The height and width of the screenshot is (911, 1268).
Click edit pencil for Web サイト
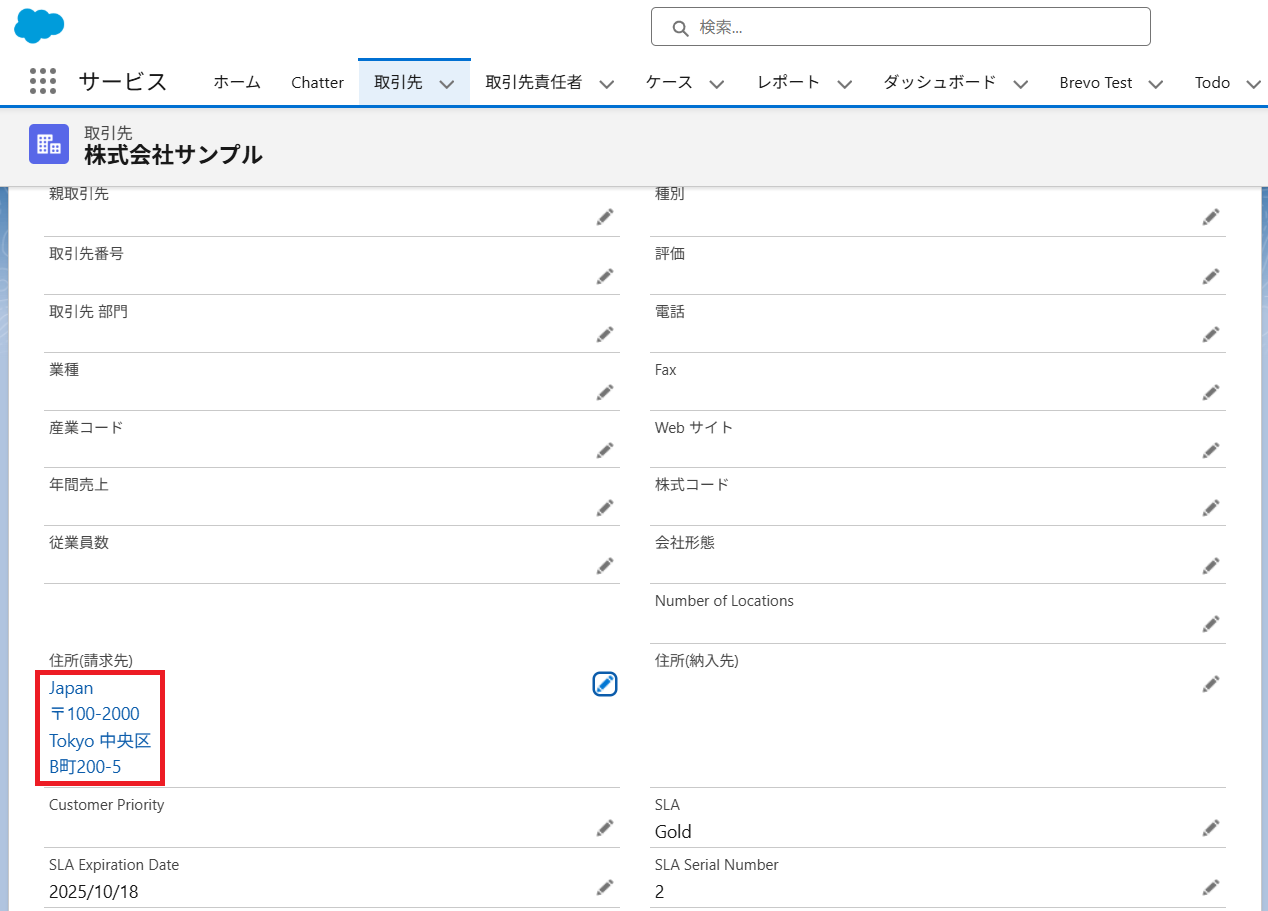[1210, 449]
